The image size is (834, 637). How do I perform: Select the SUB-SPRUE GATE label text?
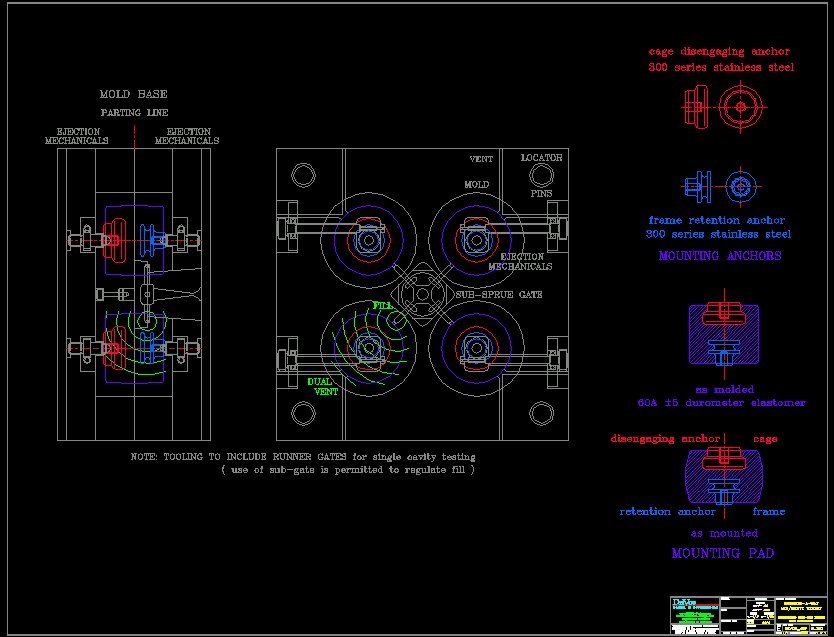(498, 296)
